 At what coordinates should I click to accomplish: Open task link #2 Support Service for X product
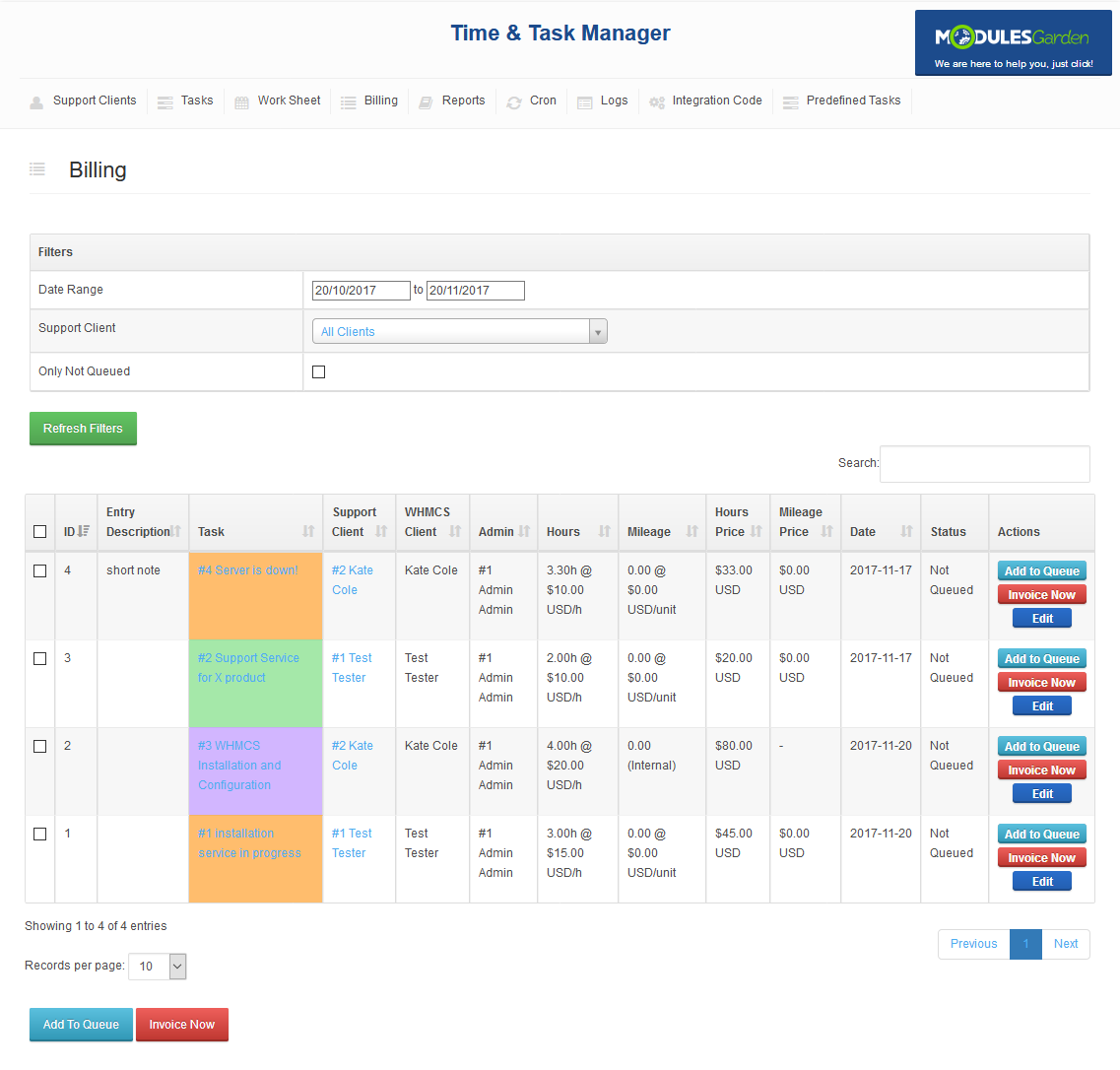248,668
